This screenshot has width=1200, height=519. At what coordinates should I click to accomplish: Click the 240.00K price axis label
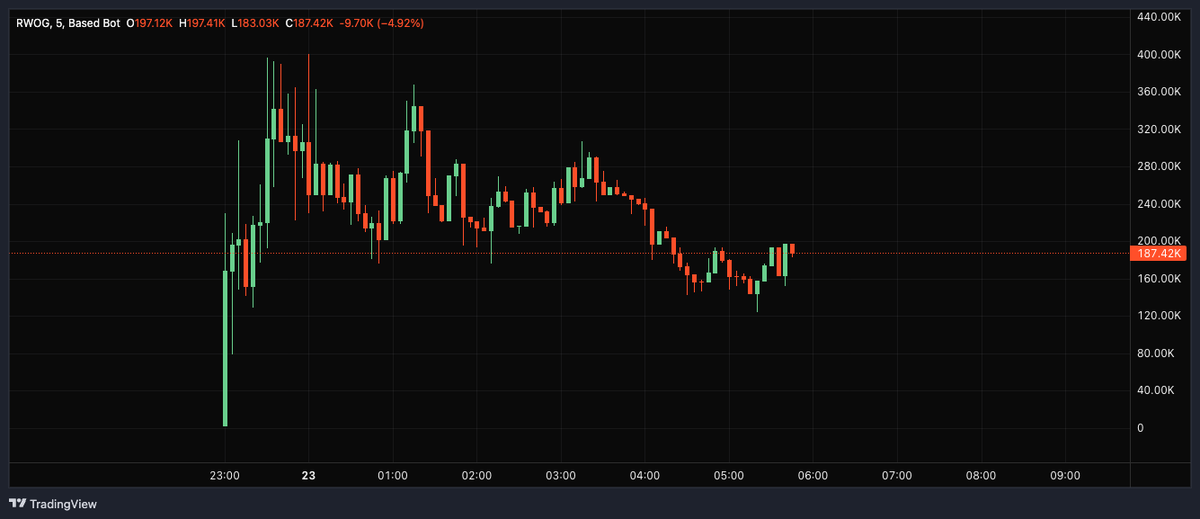pos(1160,204)
